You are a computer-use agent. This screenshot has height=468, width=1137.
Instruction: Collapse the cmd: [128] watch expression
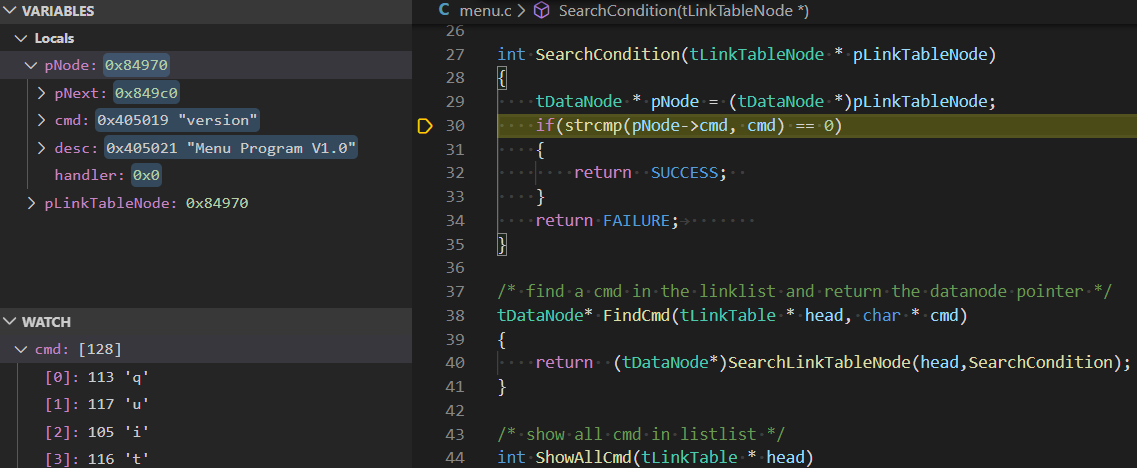pyautogui.click(x=20, y=350)
